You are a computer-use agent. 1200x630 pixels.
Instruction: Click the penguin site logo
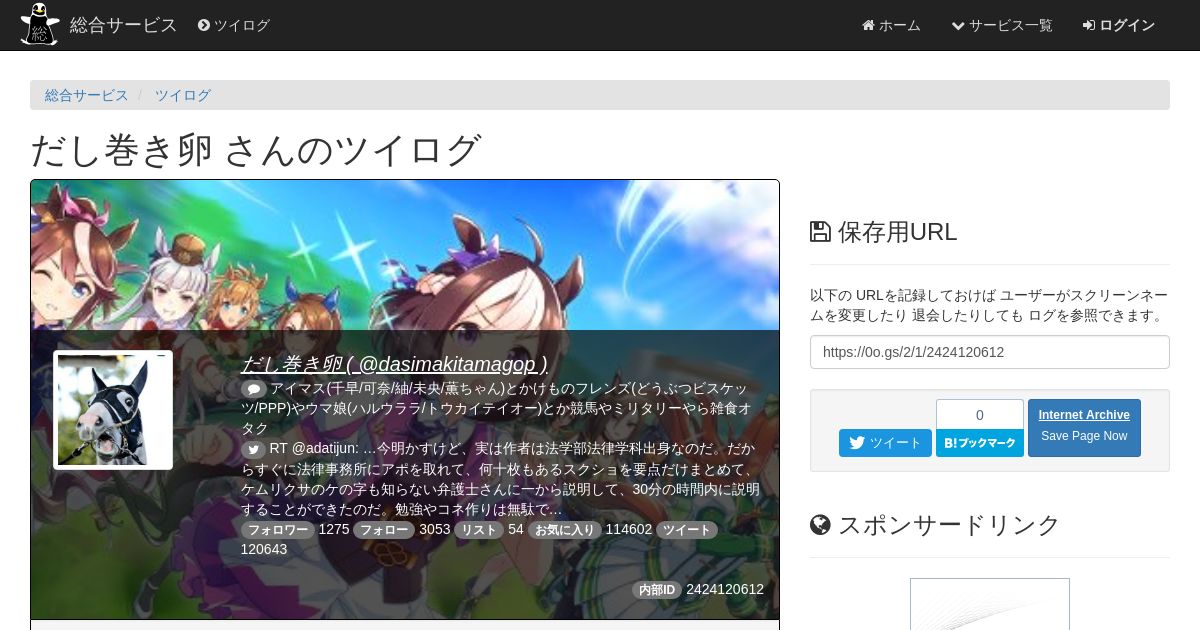click(x=40, y=25)
